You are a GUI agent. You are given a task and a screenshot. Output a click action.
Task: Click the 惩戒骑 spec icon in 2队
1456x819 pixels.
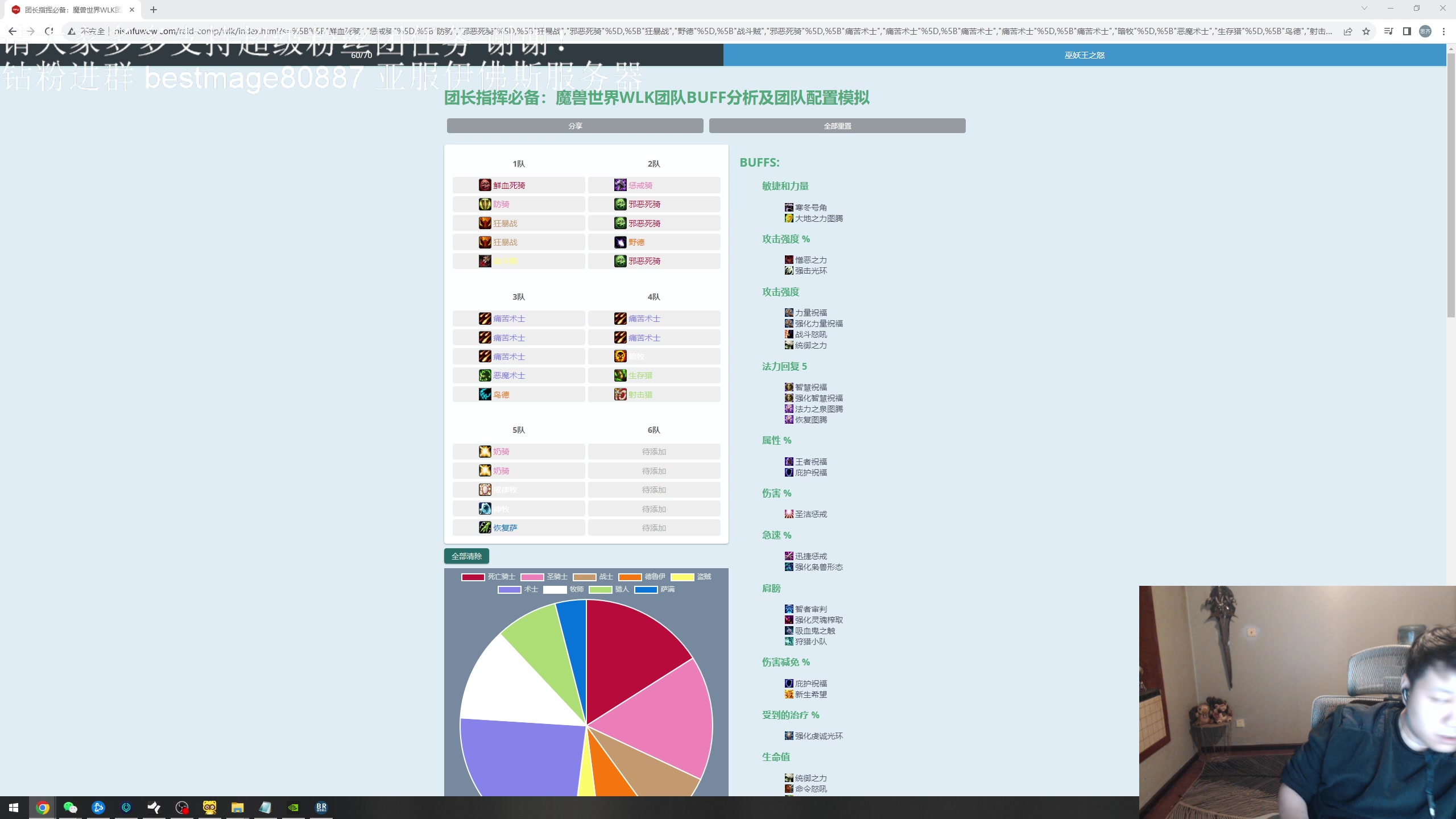click(x=620, y=185)
